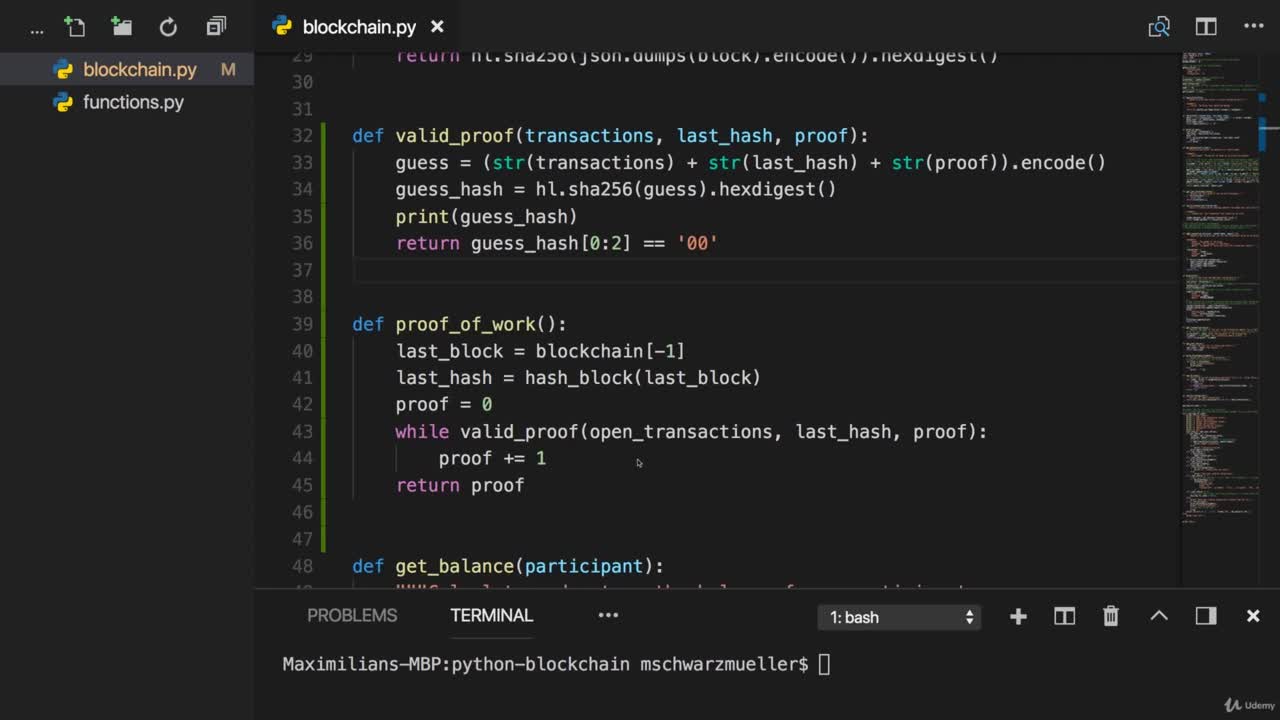Switch to the TERMINAL panel tab

pyautogui.click(x=491, y=615)
